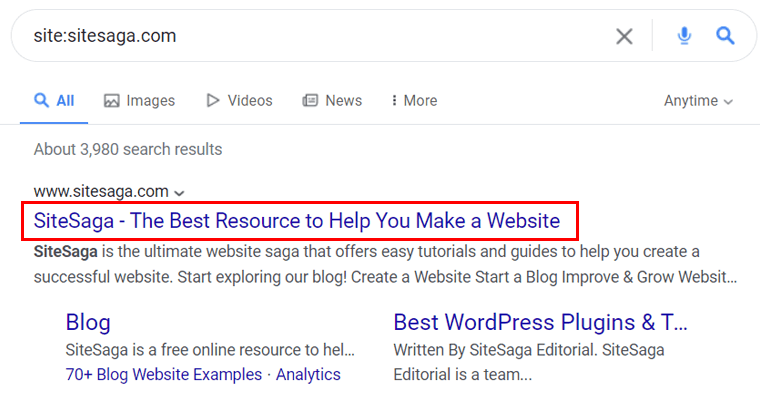Clear the search query with the X icon
Image resolution: width=760 pixels, height=402 pixels.
click(624, 36)
